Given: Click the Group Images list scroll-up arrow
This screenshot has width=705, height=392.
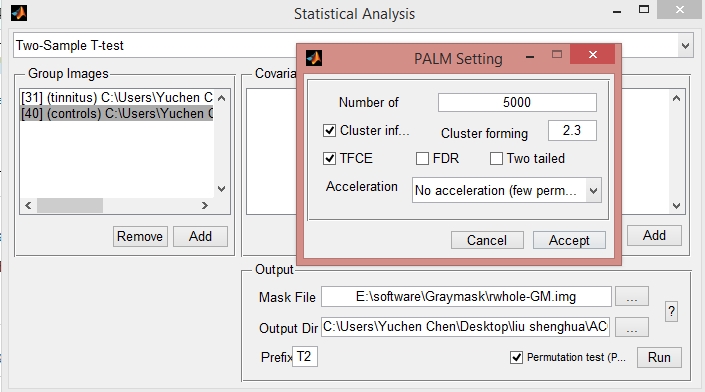Looking at the screenshot, I should click(221, 98).
